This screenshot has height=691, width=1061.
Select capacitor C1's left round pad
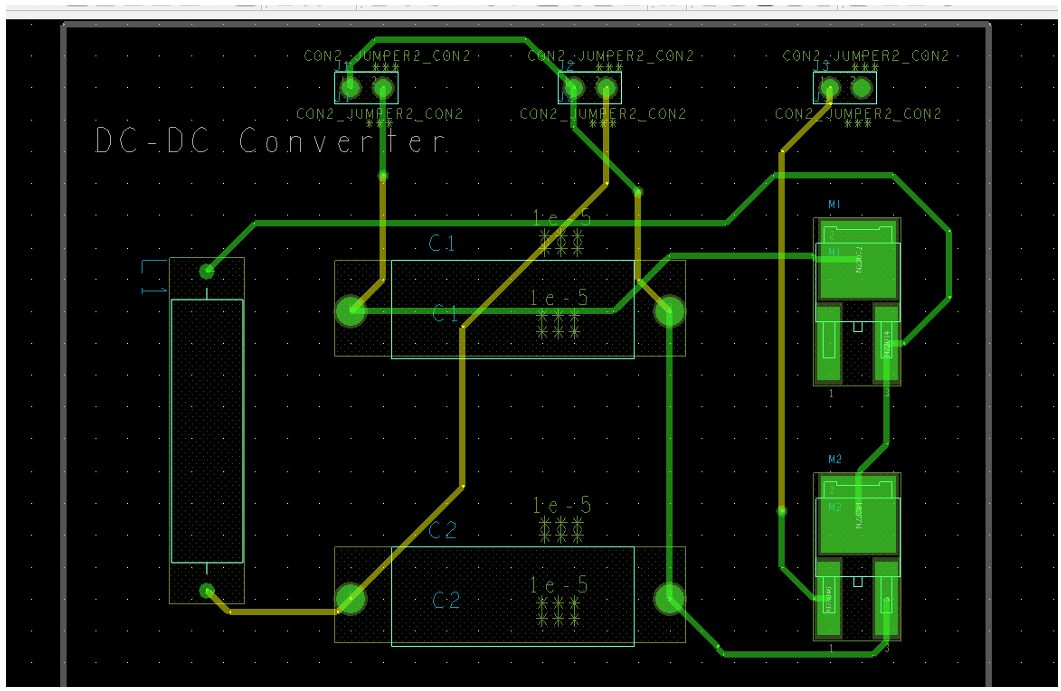[350, 311]
